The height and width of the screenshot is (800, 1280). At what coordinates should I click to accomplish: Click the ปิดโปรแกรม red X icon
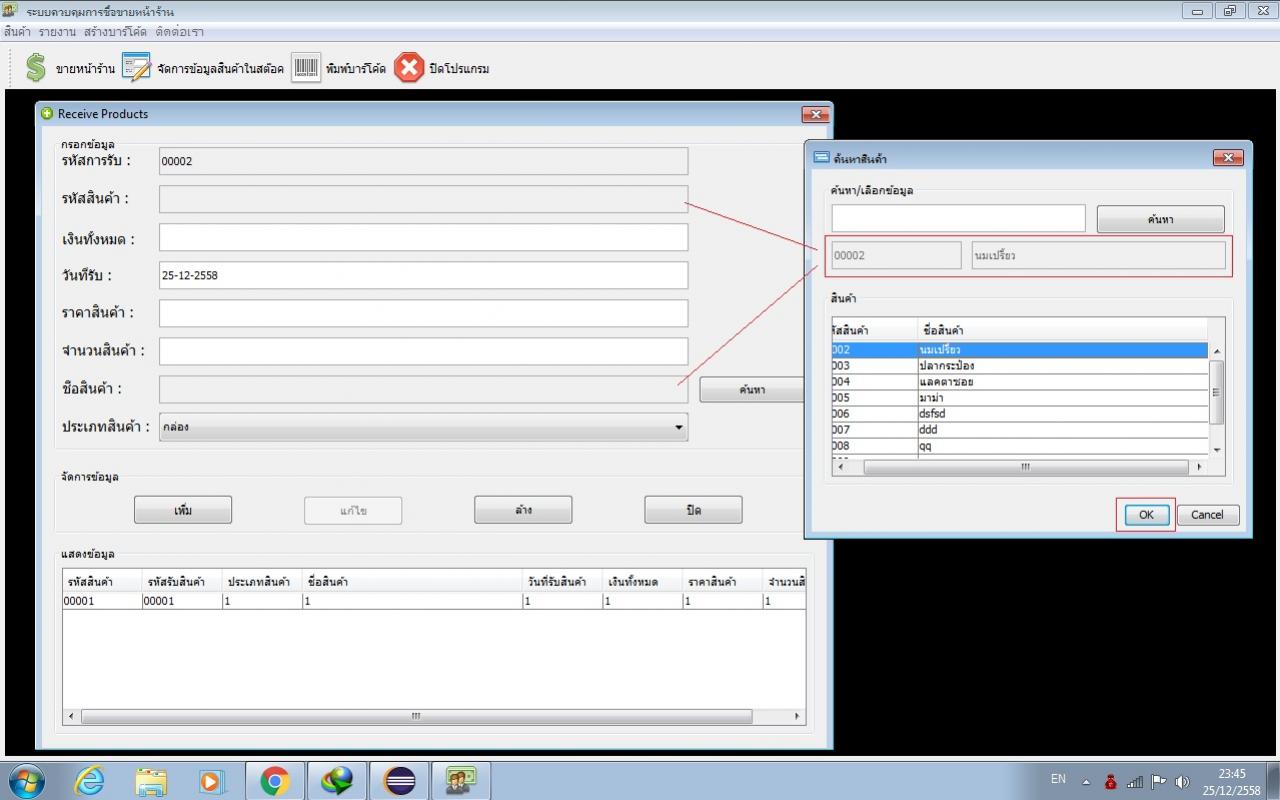click(408, 68)
